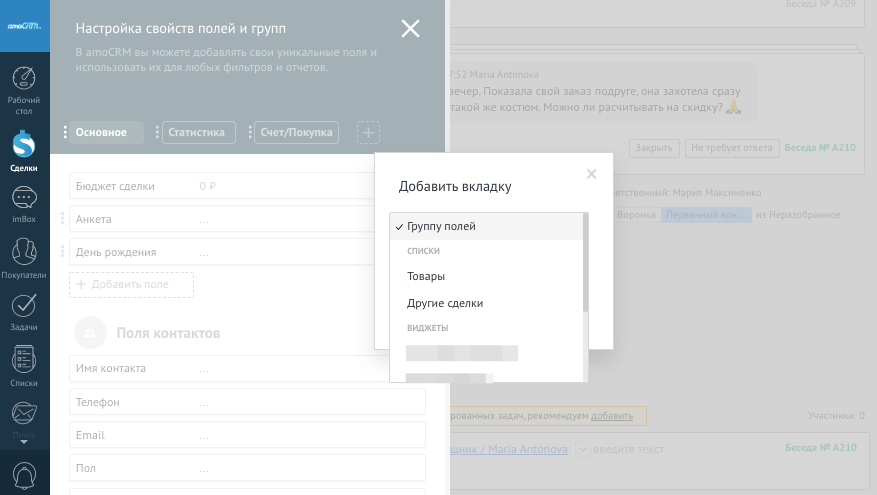The height and width of the screenshot is (495, 877).
Task: Choose Товары from the dropdown list
Action: 426,276
